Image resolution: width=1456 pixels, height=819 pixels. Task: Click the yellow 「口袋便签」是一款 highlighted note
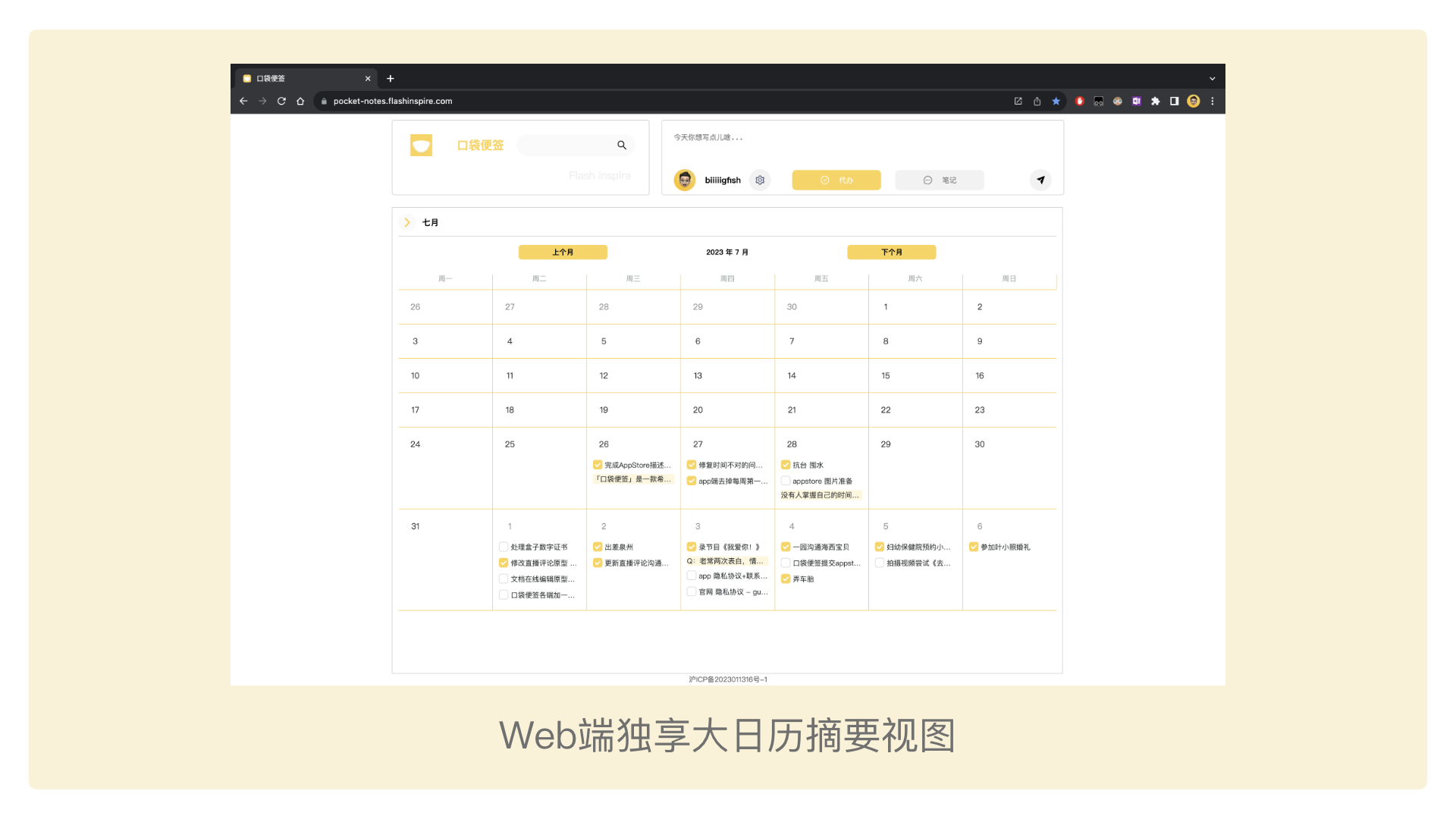click(633, 479)
